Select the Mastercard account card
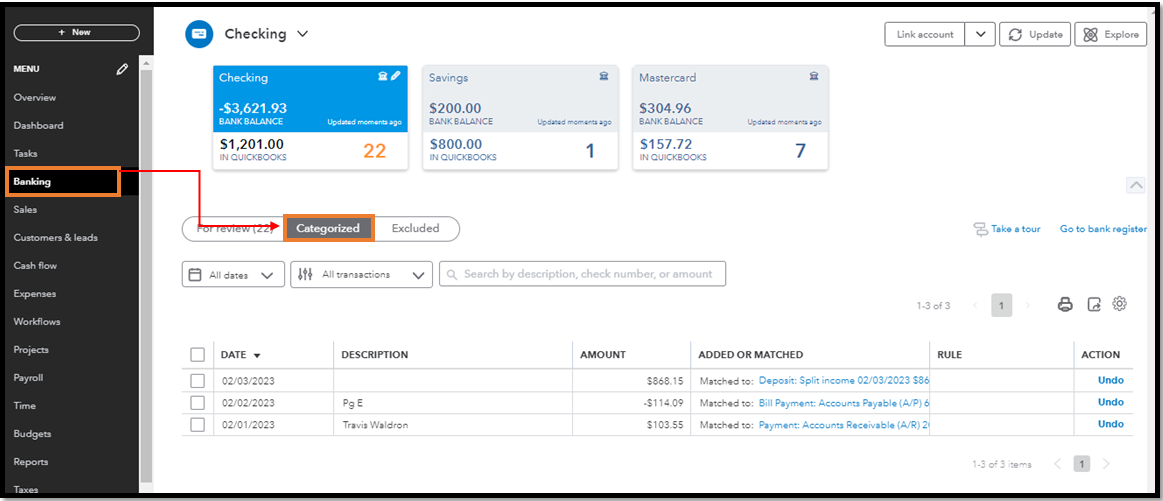 coord(730,118)
